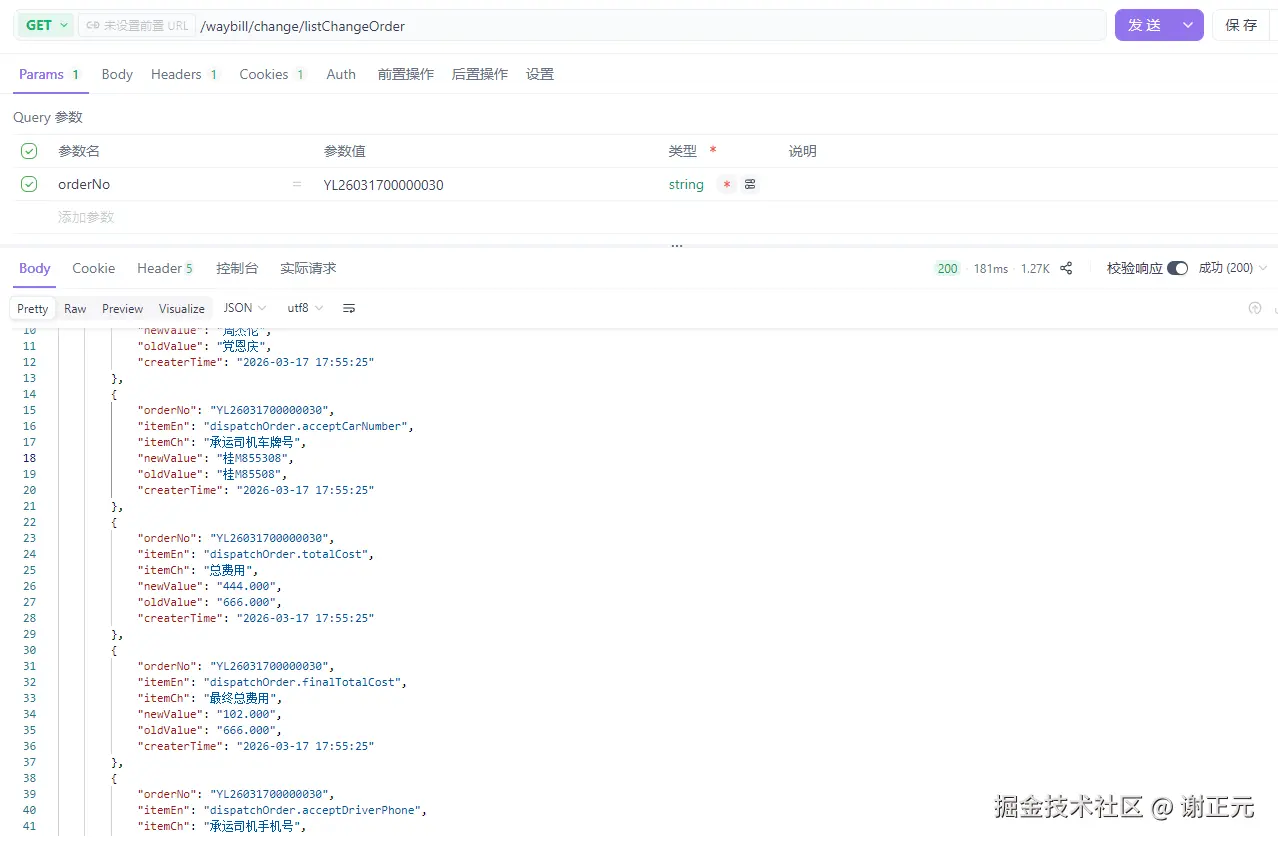Open the 实际请求 tab
This screenshot has width=1278, height=844.
click(x=308, y=268)
